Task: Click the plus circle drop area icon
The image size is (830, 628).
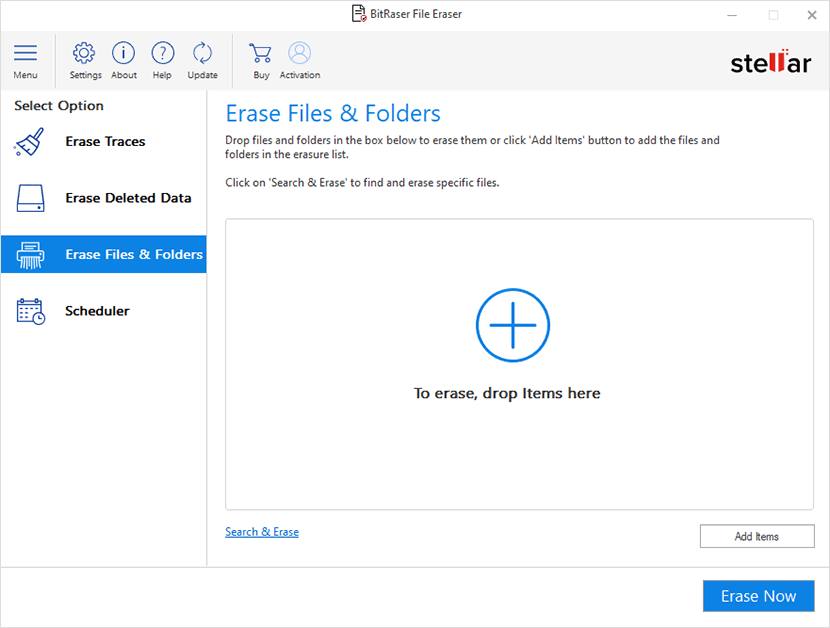Action: click(512, 325)
